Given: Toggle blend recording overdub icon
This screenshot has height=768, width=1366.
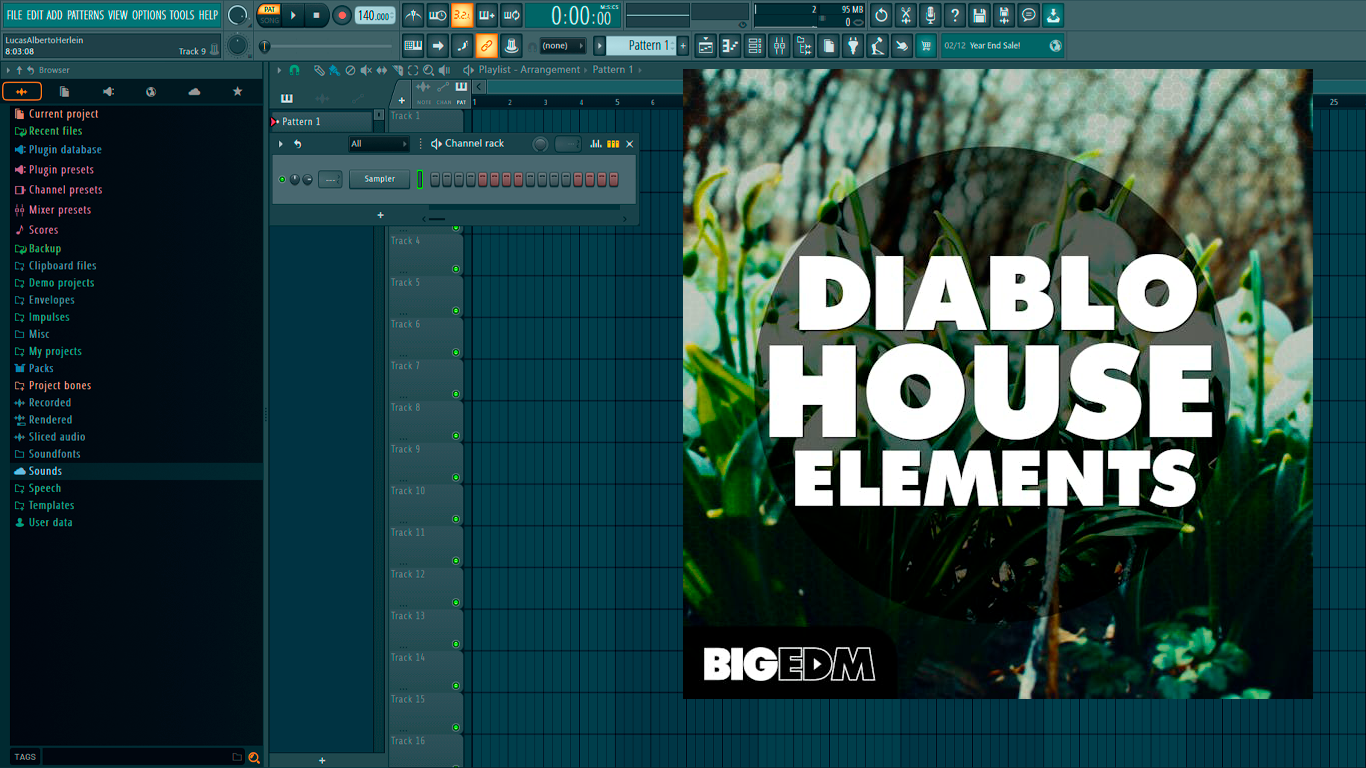Looking at the screenshot, I should click(x=487, y=15).
